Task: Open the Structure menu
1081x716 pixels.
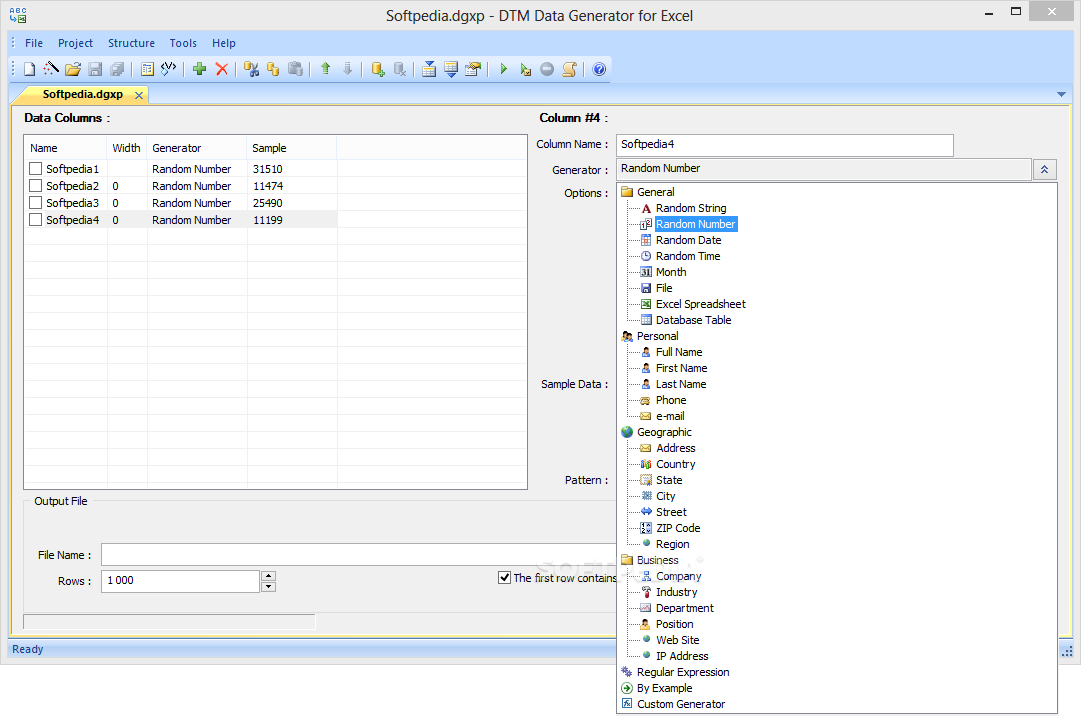Action: coord(131,43)
